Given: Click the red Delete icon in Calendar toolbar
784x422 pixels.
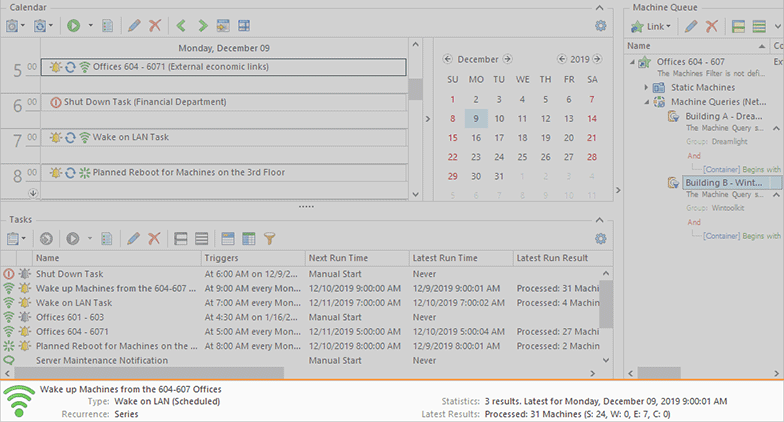Looking at the screenshot, I should point(154,25).
